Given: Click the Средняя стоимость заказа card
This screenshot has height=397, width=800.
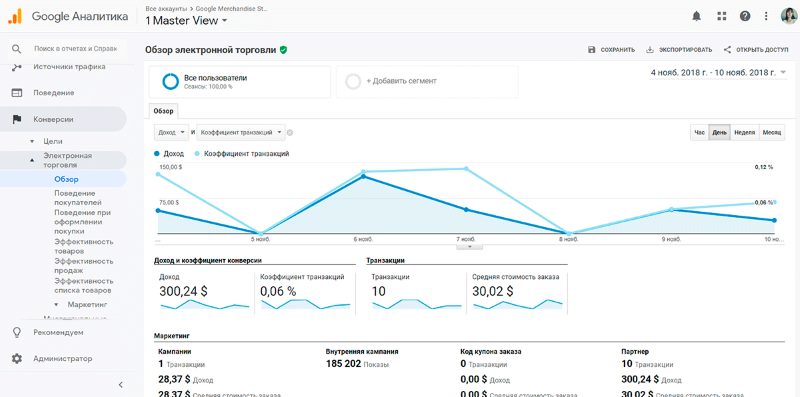Looking at the screenshot, I should tap(517, 293).
